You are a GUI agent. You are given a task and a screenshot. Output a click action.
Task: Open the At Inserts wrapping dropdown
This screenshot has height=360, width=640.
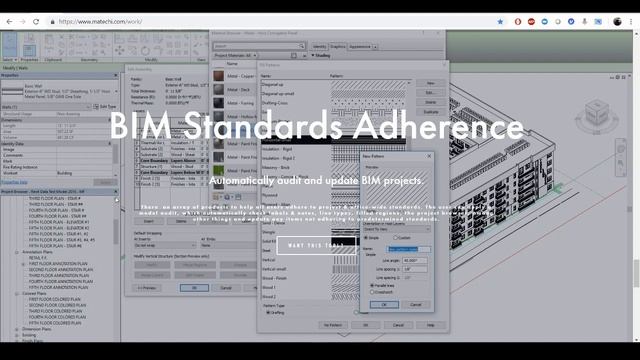click(x=165, y=245)
